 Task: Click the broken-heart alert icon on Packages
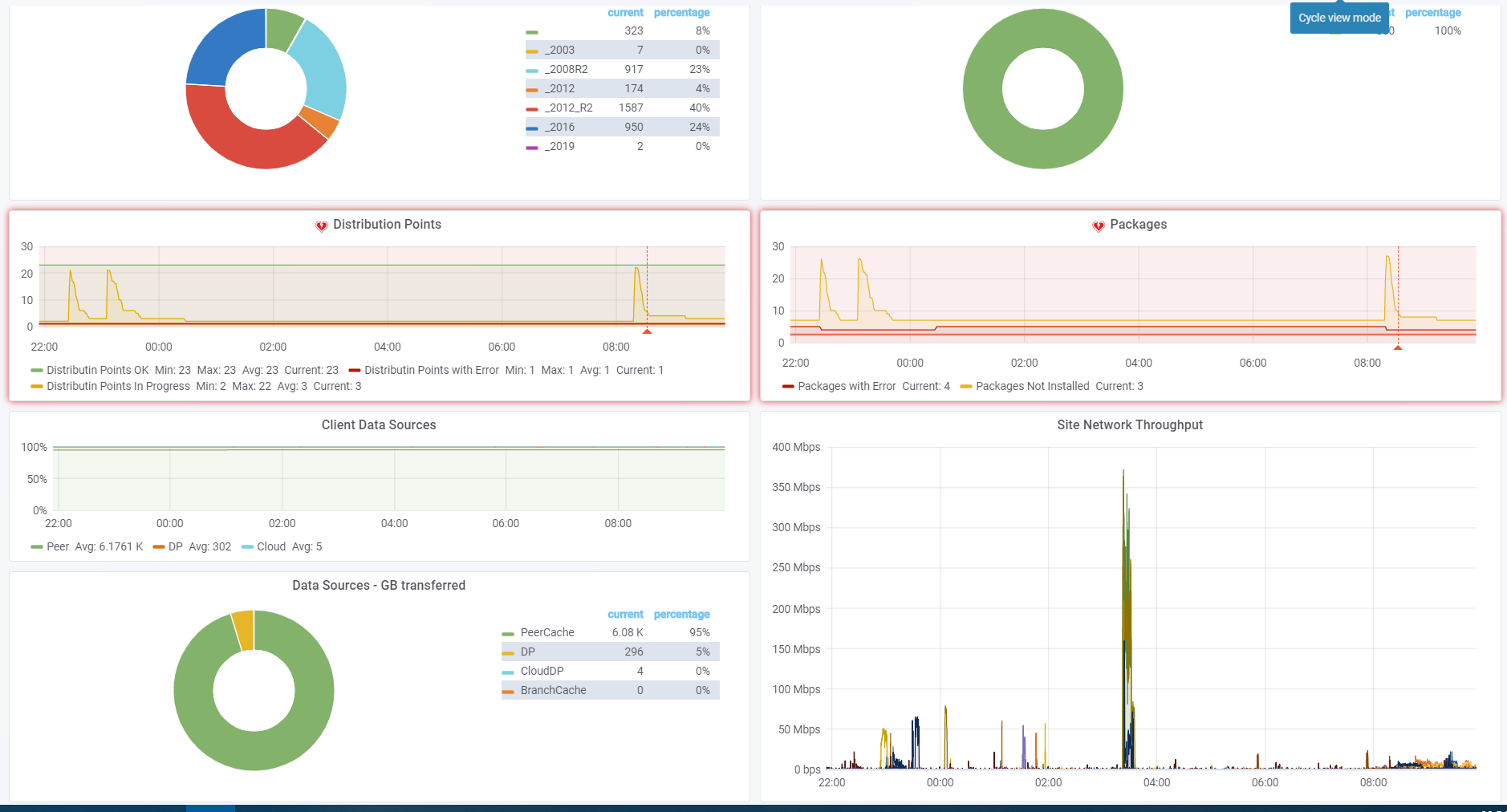tap(1098, 225)
